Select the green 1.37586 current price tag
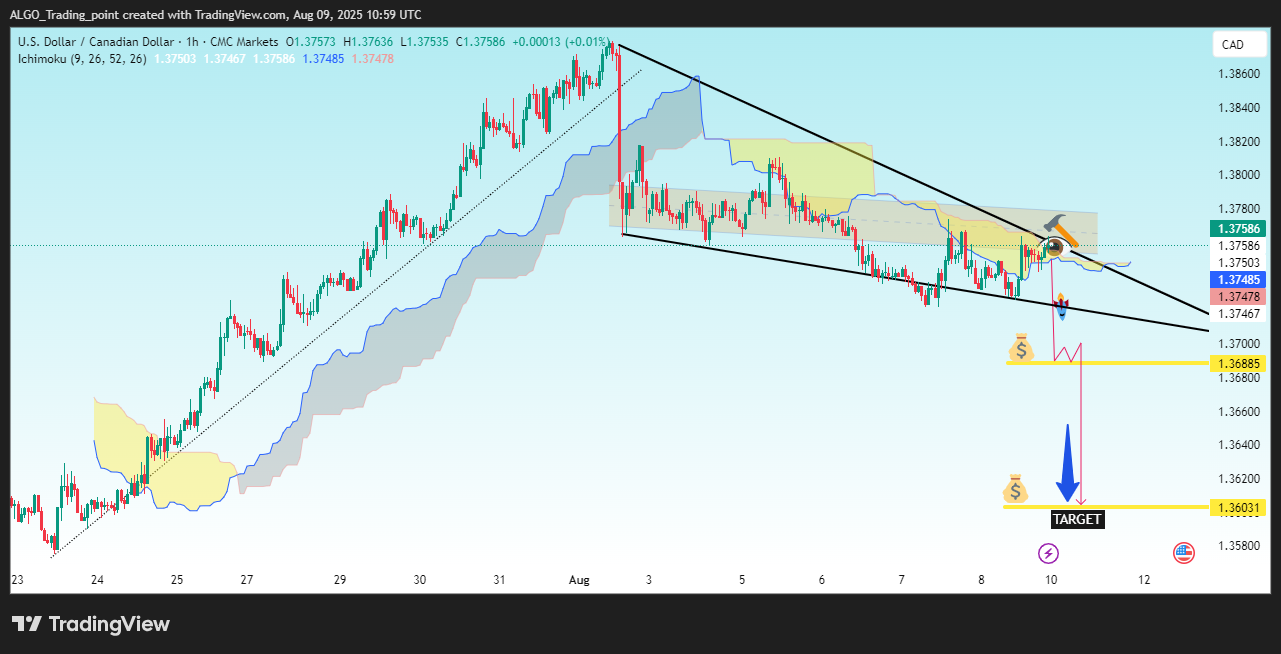Viewport: 1281px width, 654px height. pos(1238,229)
